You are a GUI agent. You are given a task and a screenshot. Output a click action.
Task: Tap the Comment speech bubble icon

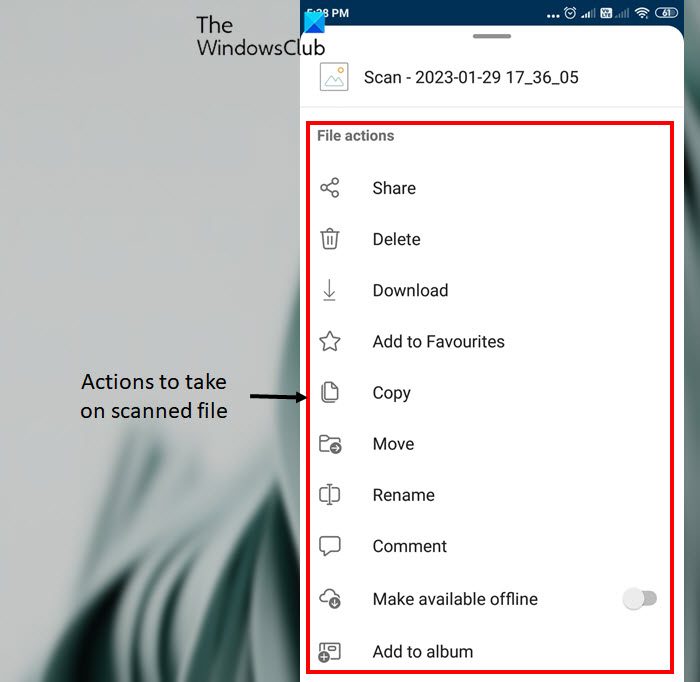point(330,546)
